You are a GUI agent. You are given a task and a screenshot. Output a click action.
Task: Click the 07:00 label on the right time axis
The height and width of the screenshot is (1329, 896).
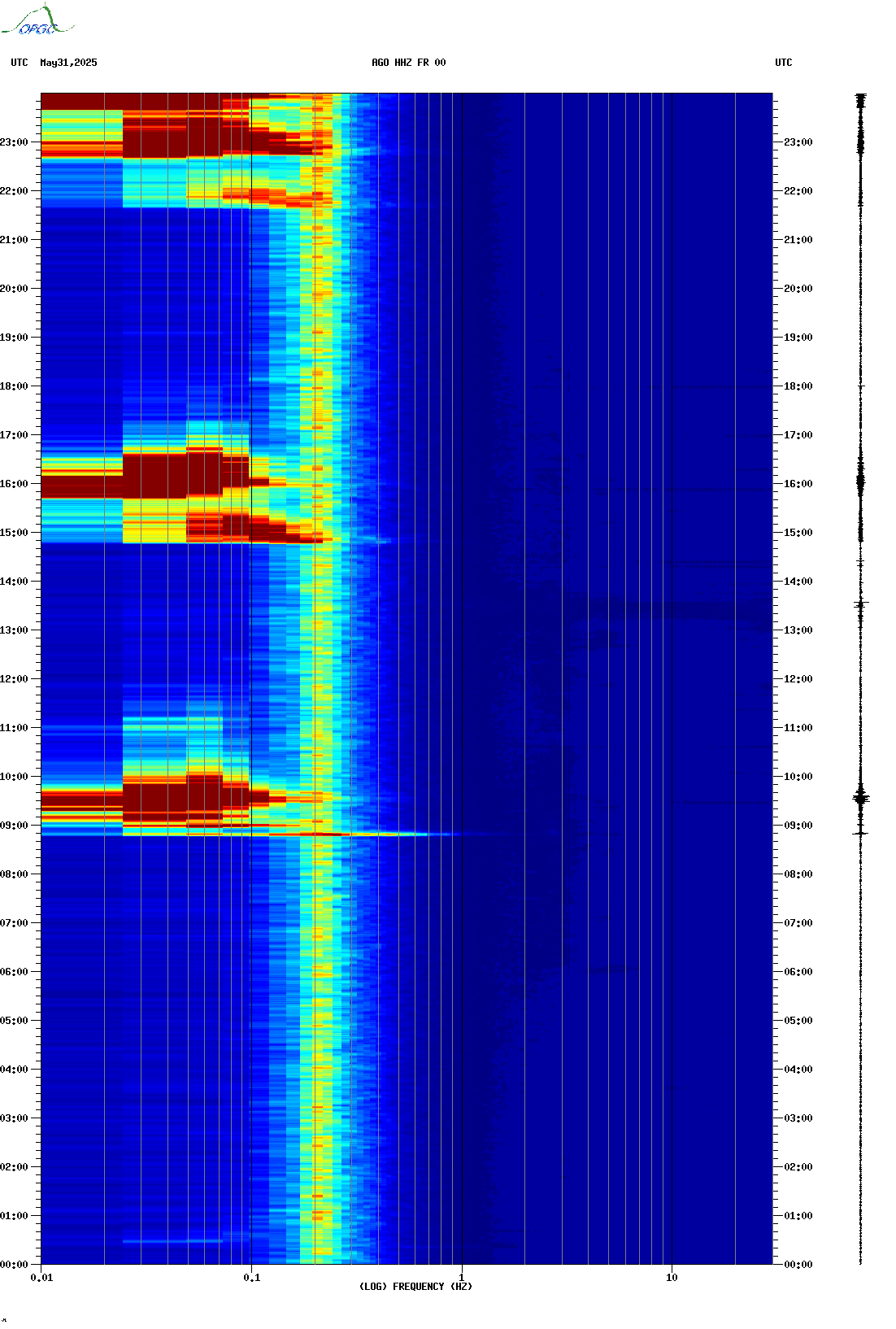798,923
